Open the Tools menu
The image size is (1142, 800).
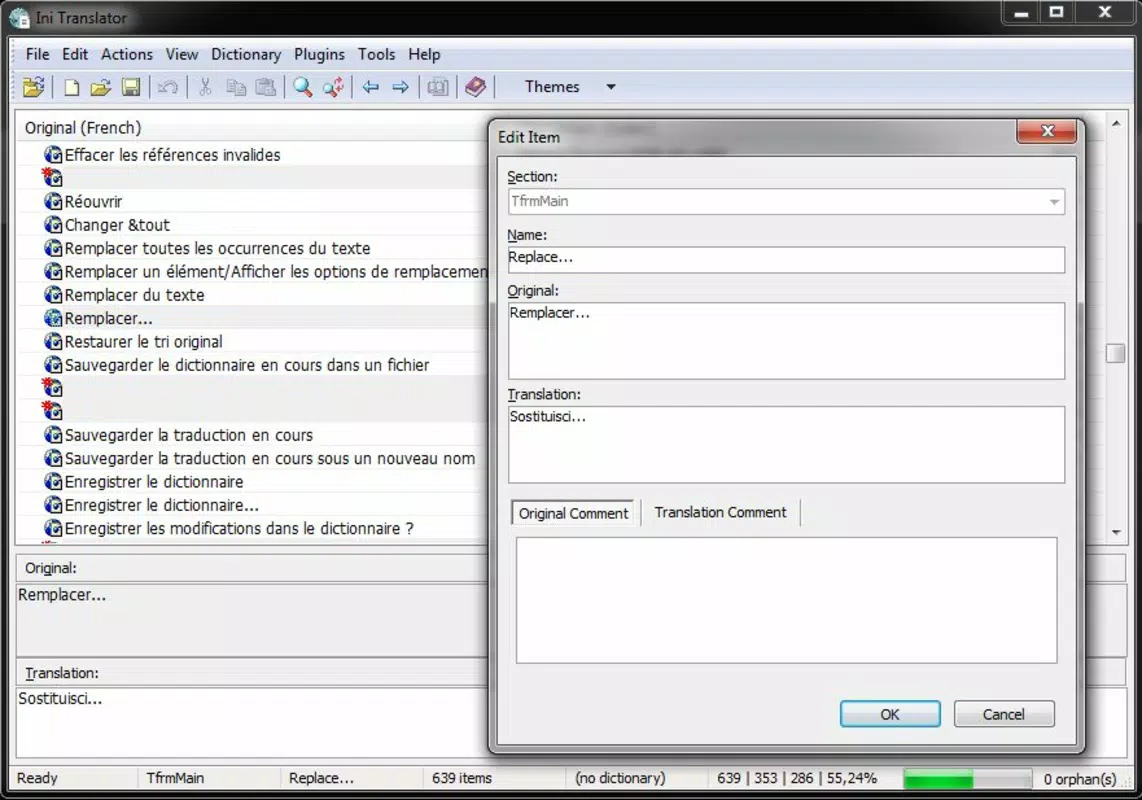click(x=376, y=54)
